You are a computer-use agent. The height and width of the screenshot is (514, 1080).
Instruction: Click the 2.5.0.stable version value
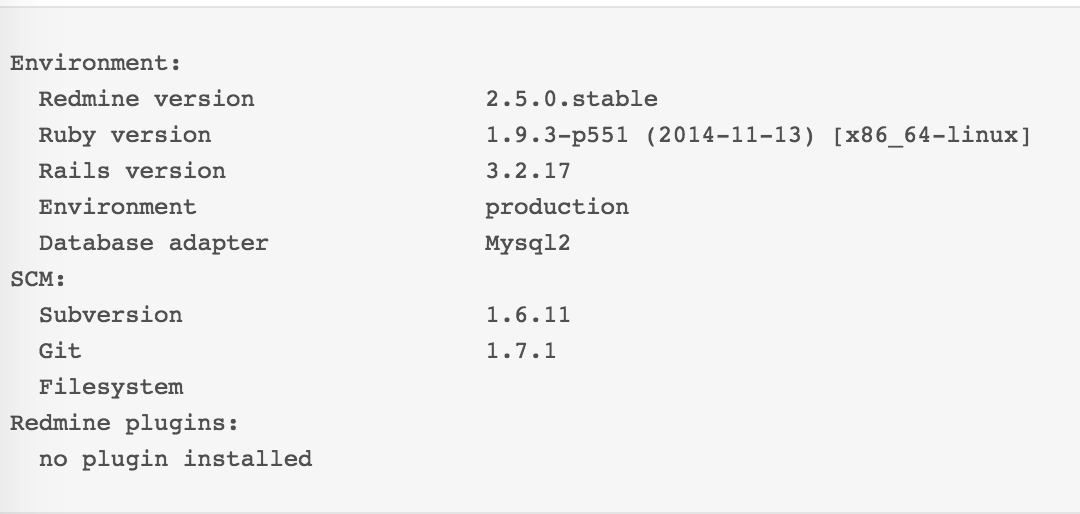tap(571, 99)
